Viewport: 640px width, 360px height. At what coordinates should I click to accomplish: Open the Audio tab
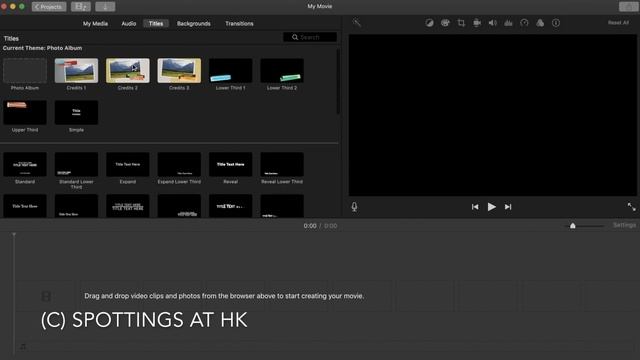[x=129, y=24]
